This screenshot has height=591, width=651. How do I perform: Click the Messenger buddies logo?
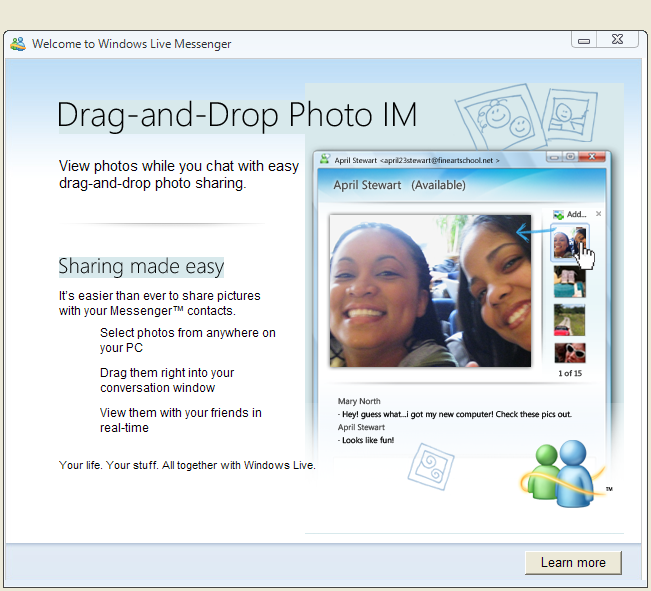point(562,471)
